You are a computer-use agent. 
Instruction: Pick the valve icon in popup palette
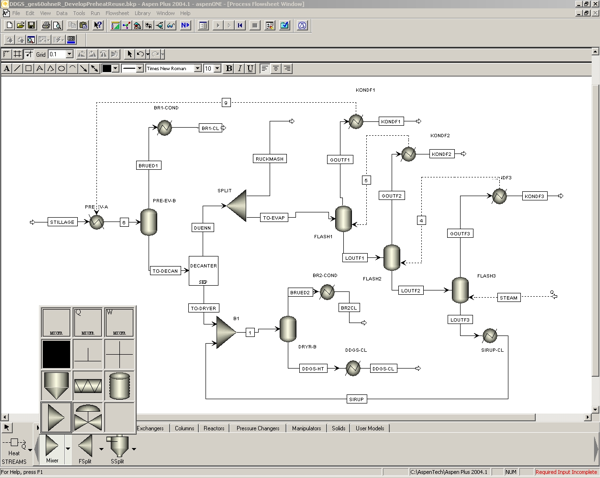88,417
